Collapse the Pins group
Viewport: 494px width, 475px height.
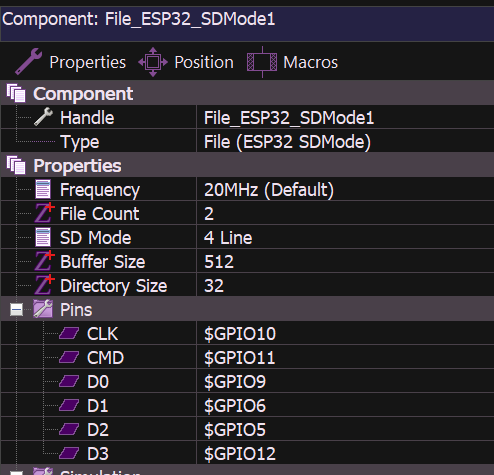pyautogui.click(x=16, y=310)
